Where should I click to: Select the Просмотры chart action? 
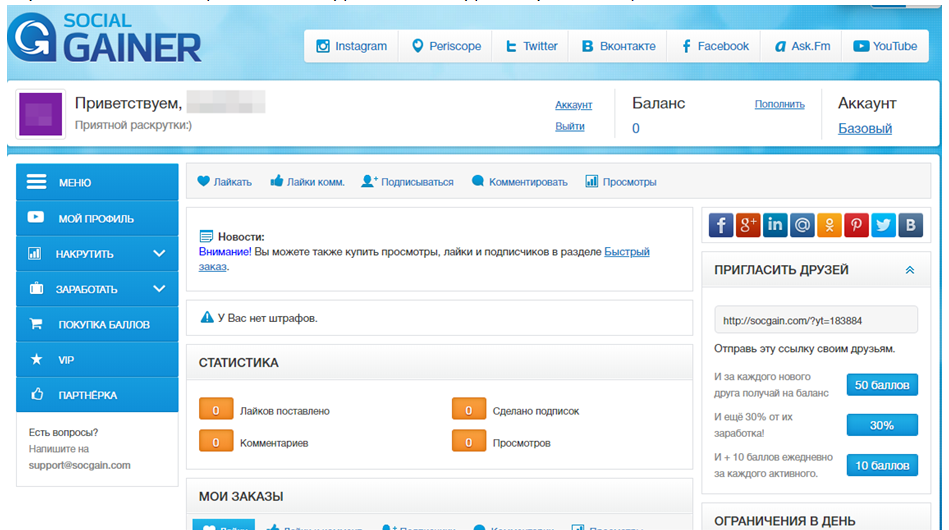pos(621,182)
